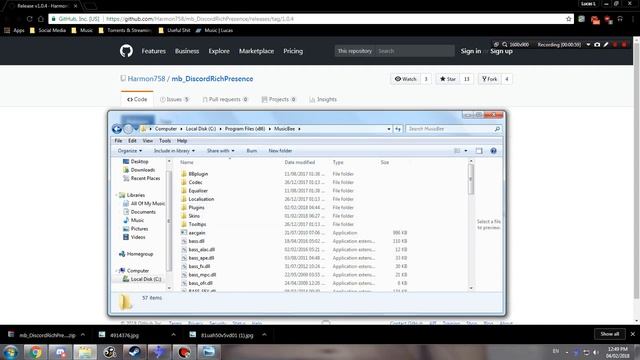640x360 pixels.
Task: Click the Steam icon in the taskbar
Action: 135,352
